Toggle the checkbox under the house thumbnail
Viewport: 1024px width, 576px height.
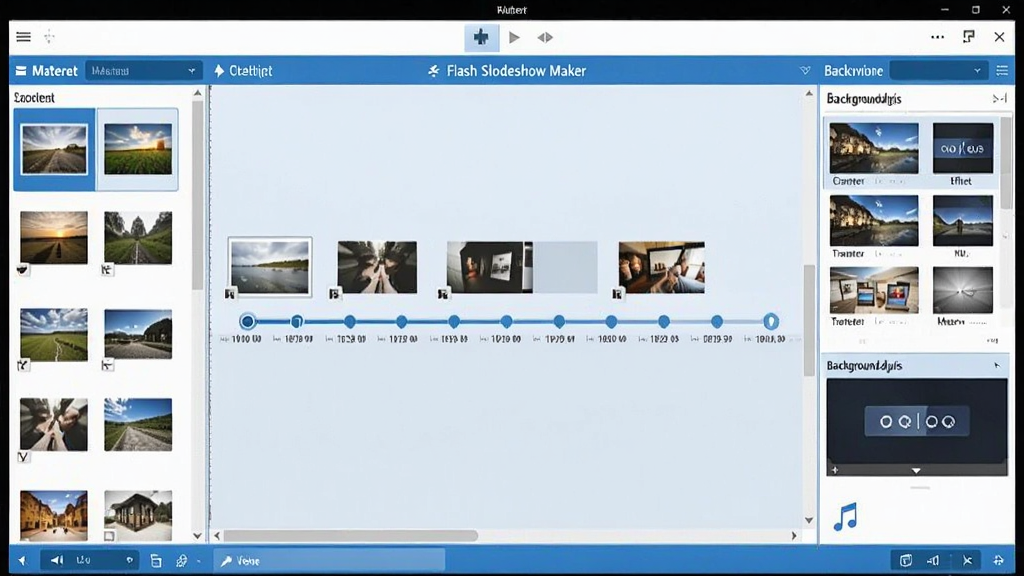[109, 536]
